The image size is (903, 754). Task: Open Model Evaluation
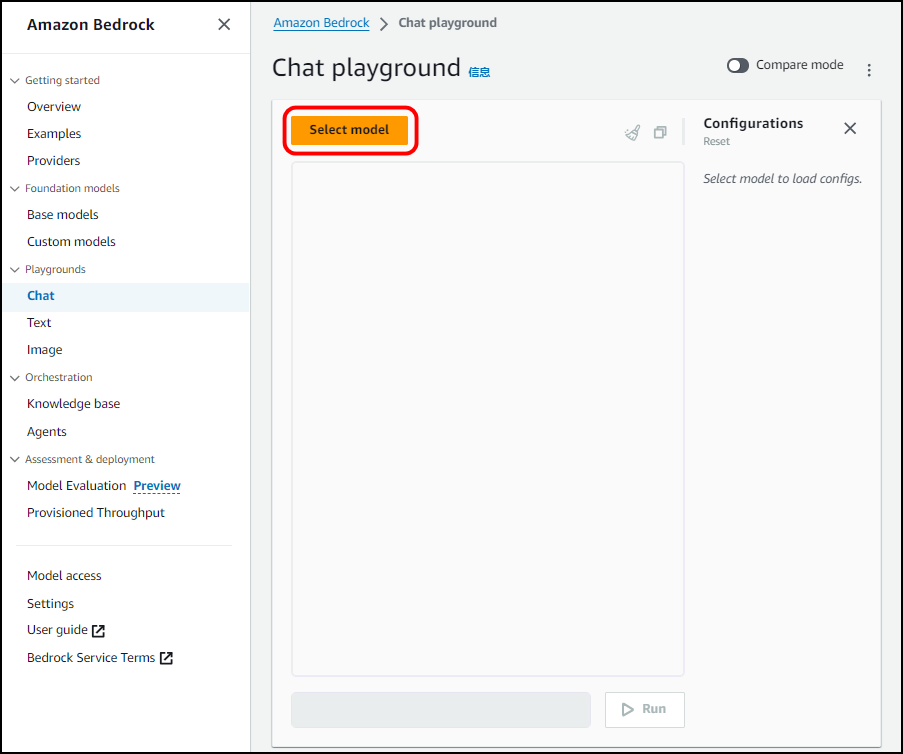77,486
